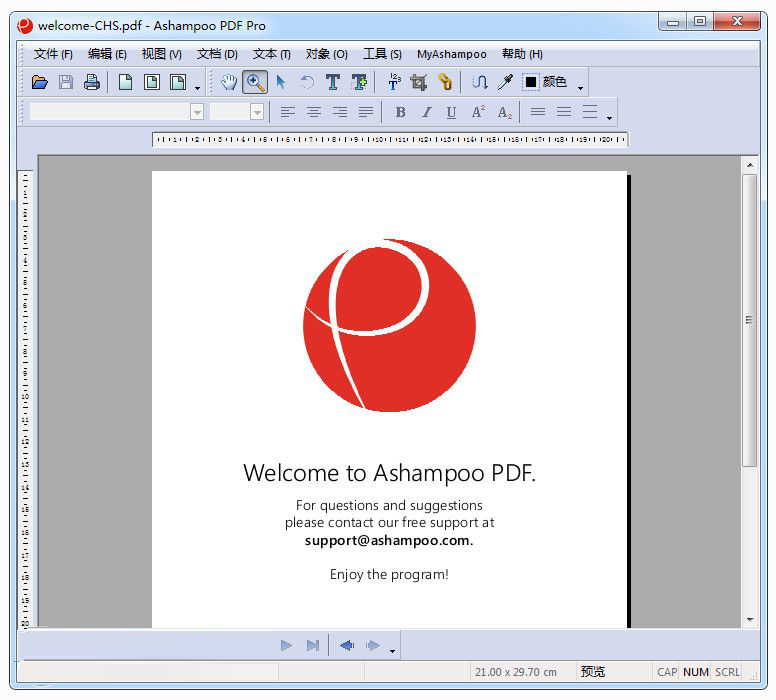The height and width of the screenshot is (700, 776).
Task: Justify text alignment
Action: pyautogui.click(x=366, y=112)
